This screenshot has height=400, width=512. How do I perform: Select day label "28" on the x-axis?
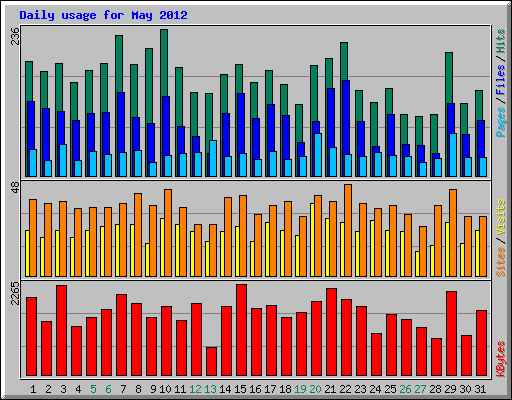[435, 389]
